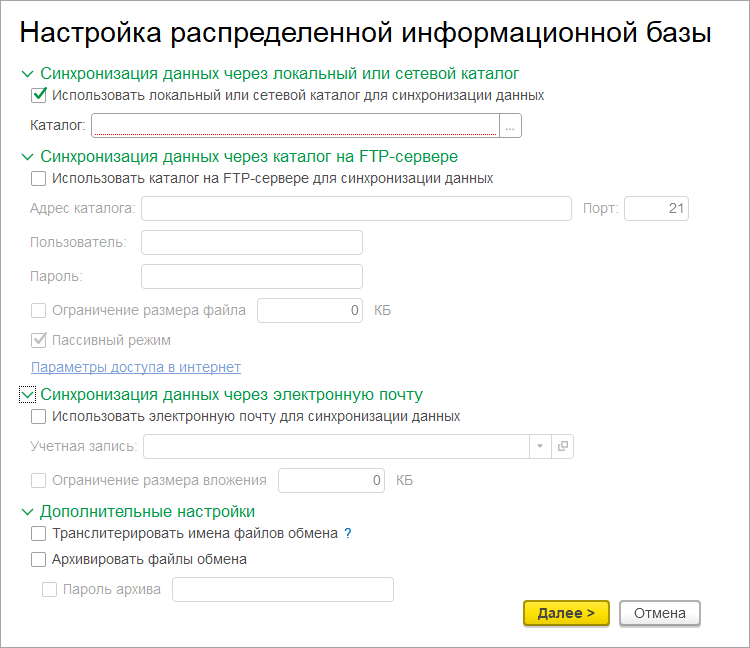
Task: Check Транслитерировать имена файлов обмена
Action: click(x=39, y=534)
